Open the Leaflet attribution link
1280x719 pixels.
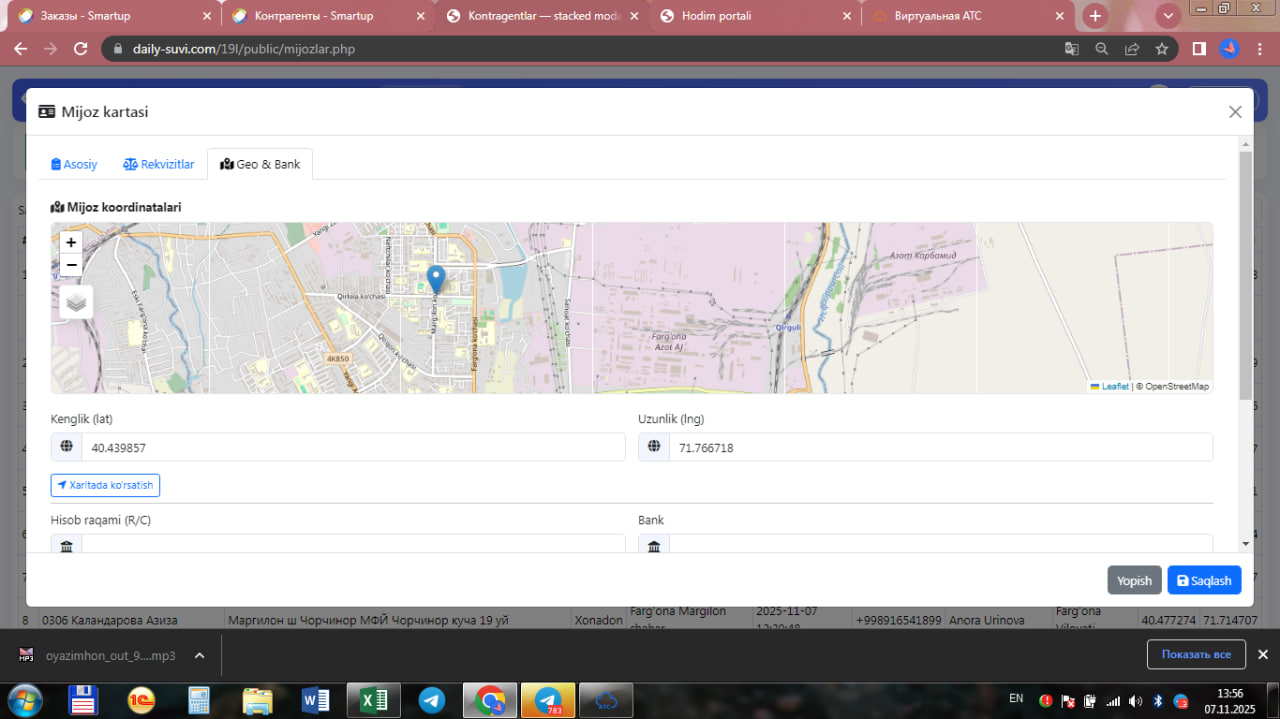pos(1114,386)
